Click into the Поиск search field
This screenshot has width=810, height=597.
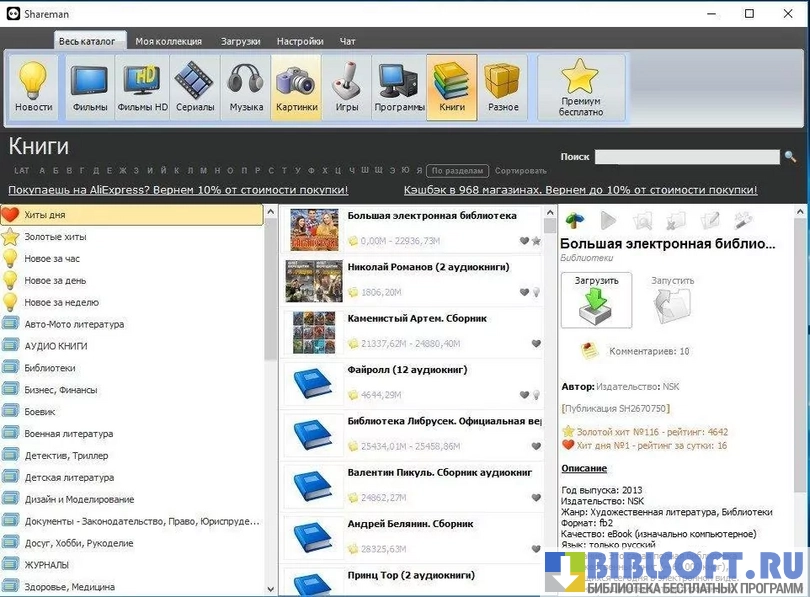coord(686,157)
